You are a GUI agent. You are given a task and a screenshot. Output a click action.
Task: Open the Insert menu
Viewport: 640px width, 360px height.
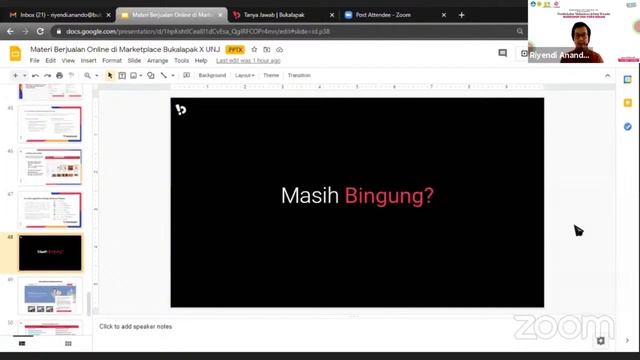[x=89, y=60]
